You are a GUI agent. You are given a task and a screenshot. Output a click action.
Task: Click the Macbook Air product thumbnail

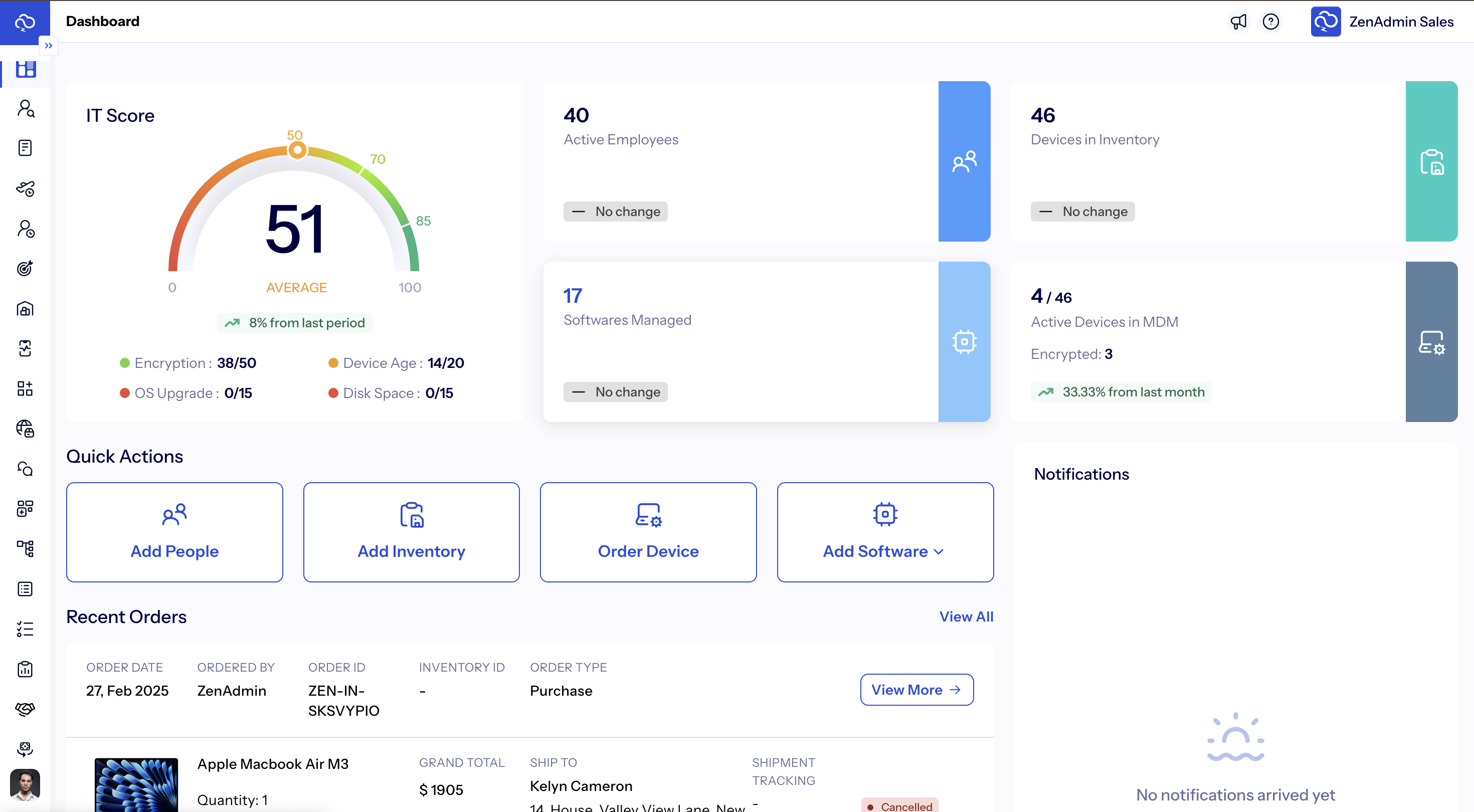[x=136, y=784]
